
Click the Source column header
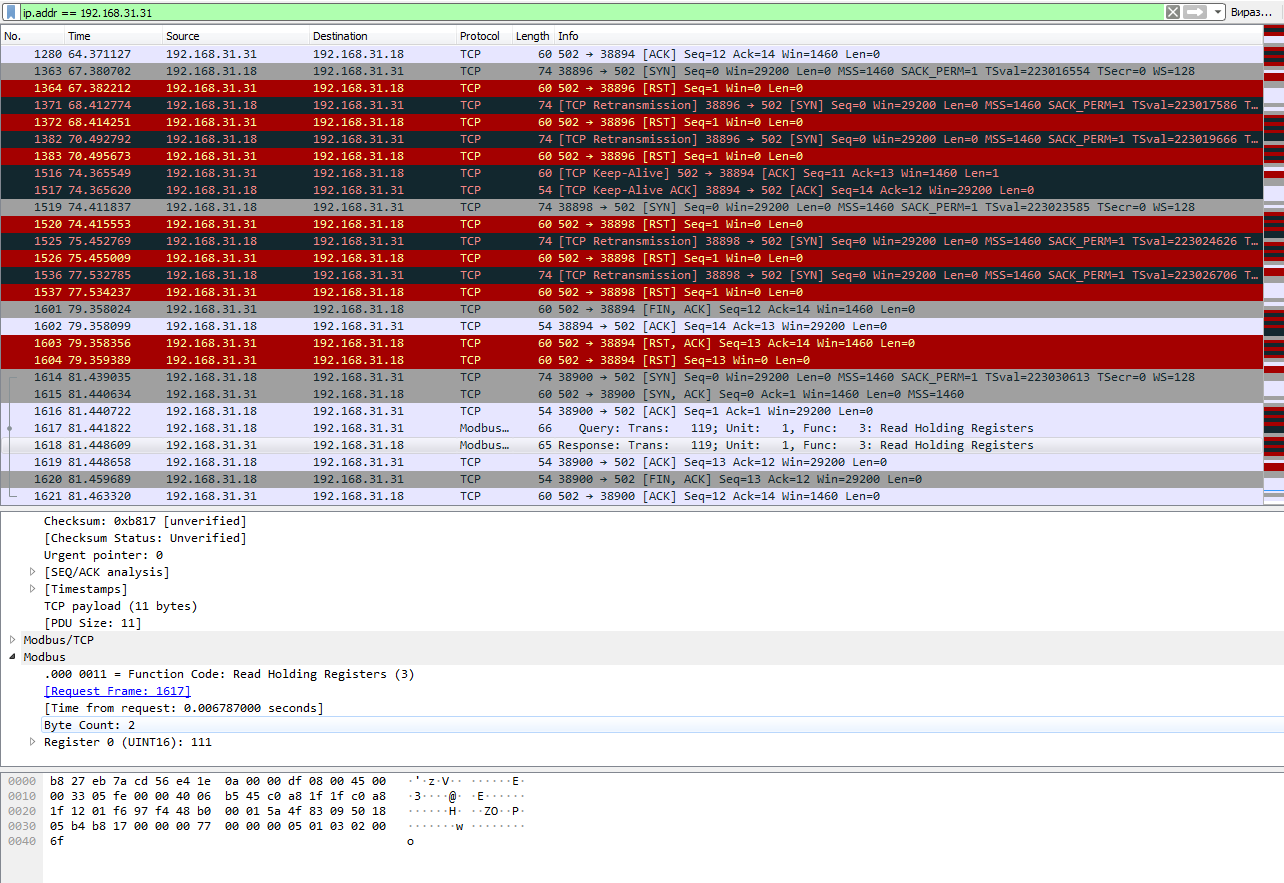pos(182,36)
